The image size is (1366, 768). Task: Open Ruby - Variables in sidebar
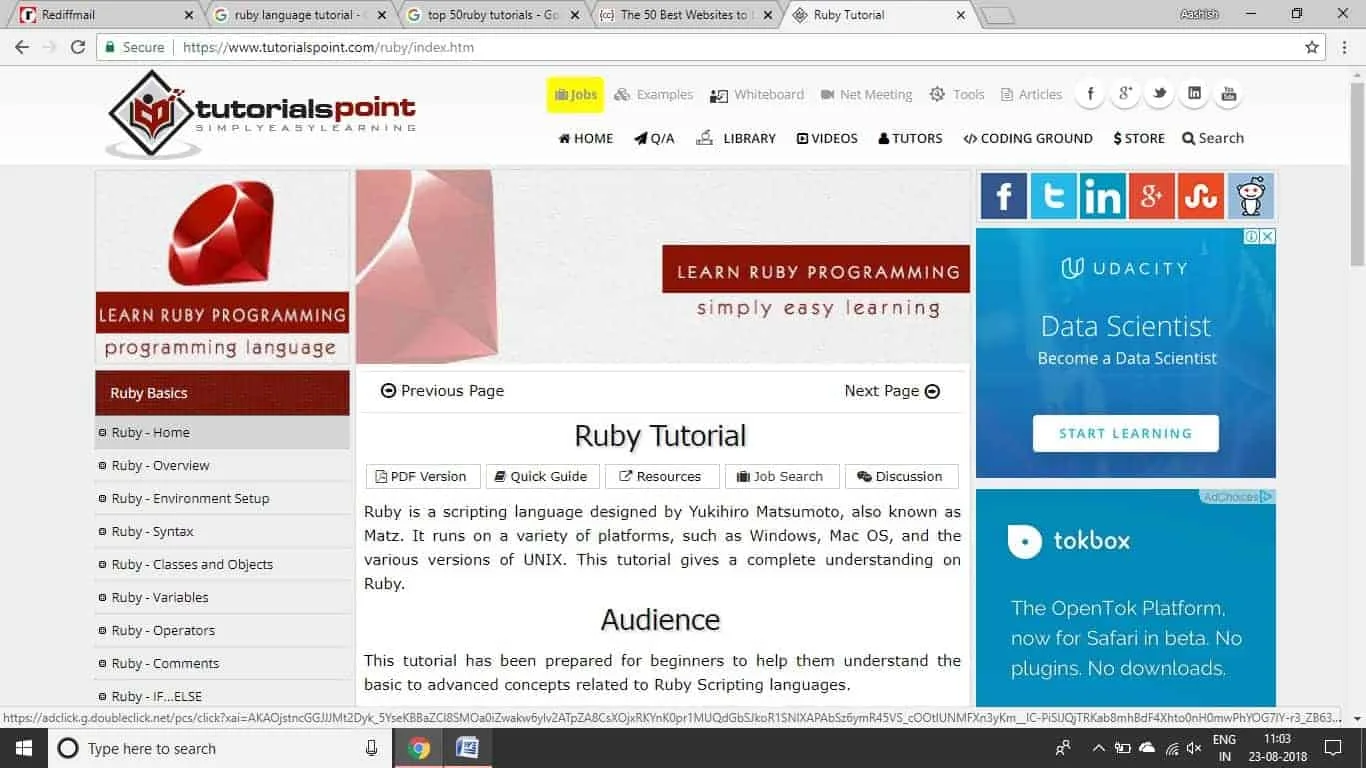(x=222, y=598)
